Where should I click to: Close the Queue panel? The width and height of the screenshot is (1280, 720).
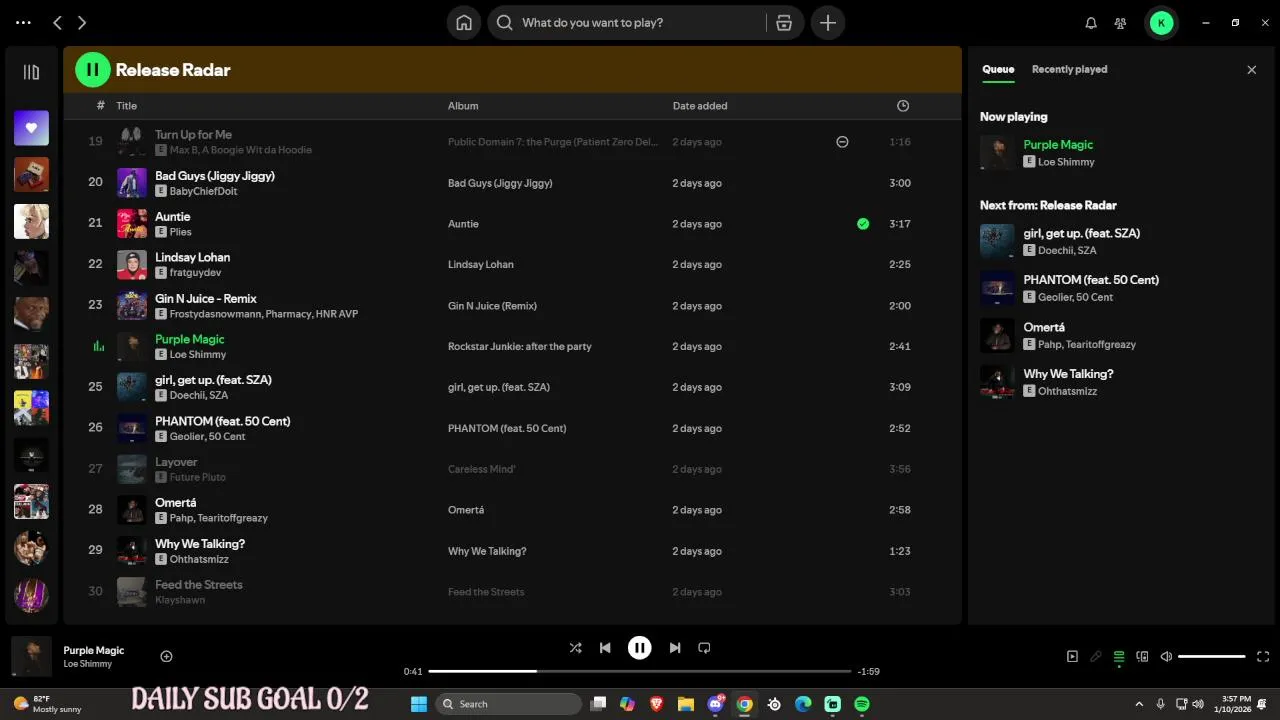[1251, 70]
